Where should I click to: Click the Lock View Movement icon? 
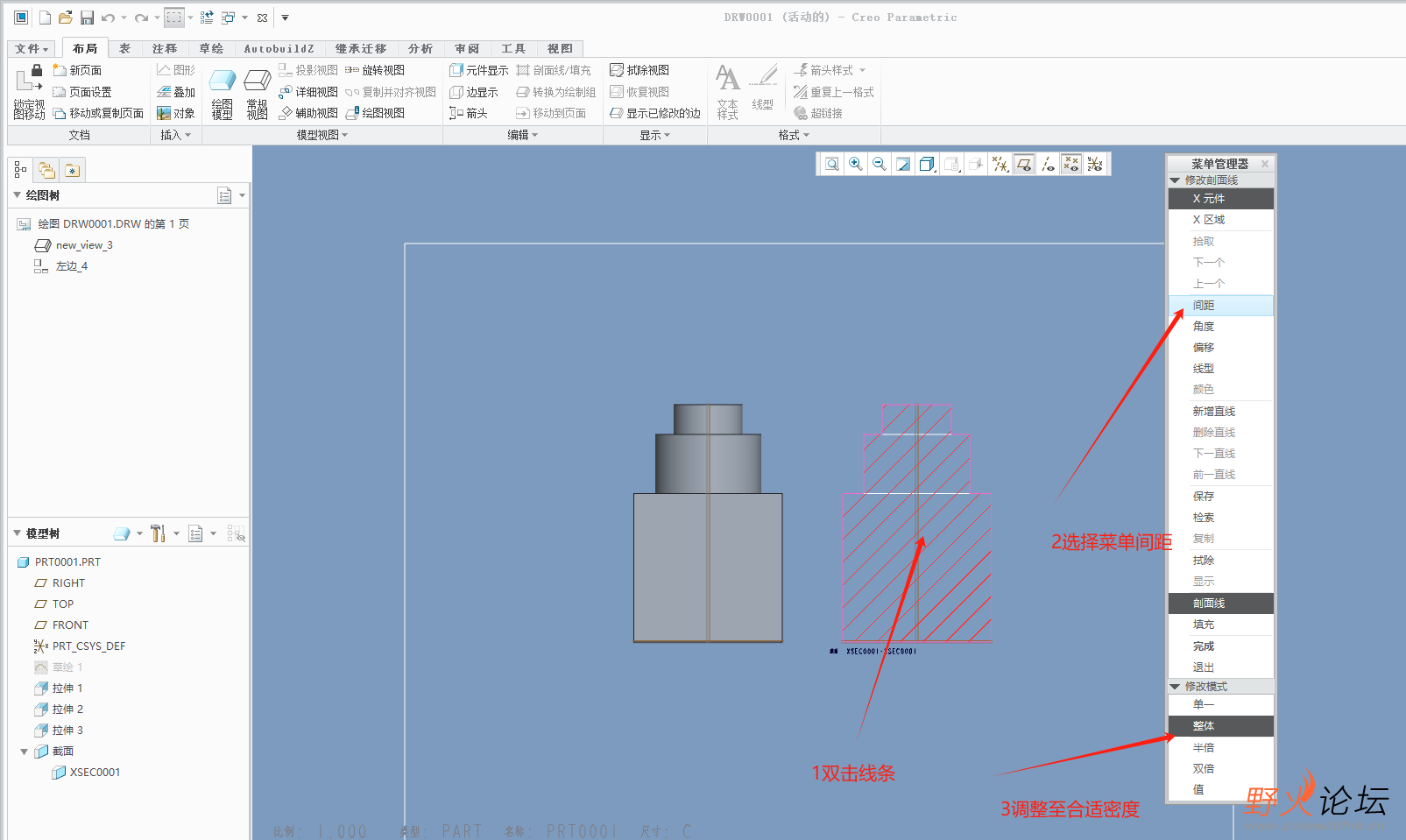coord(29,92)
